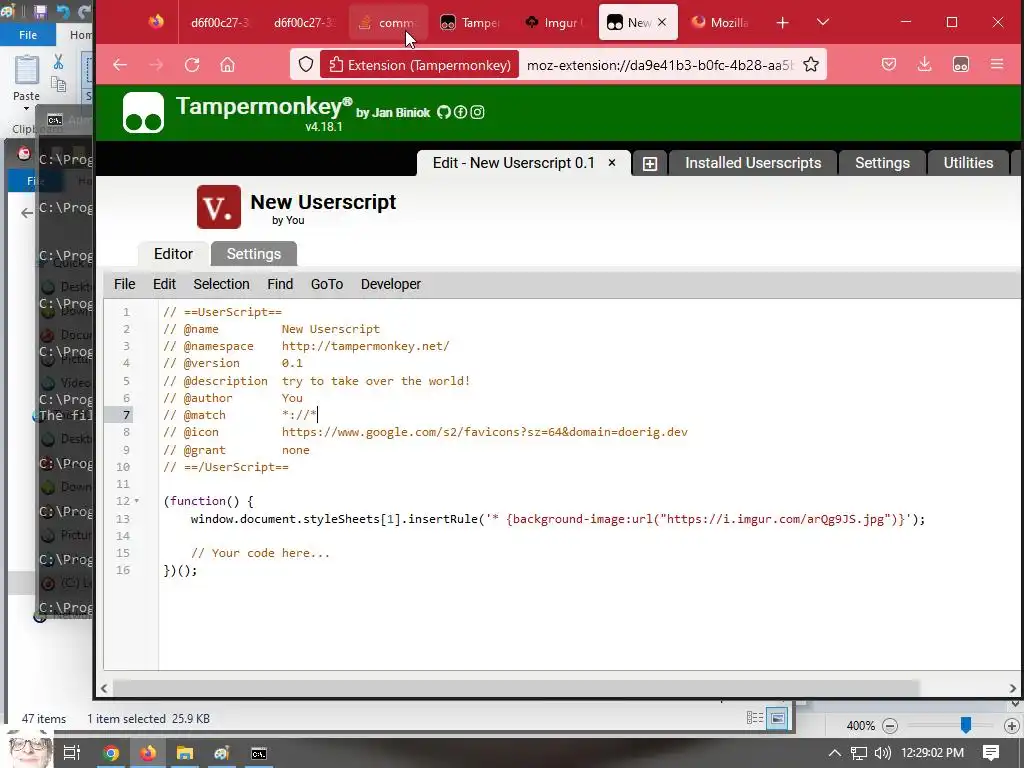The height and width of the screenshot is (768, 1024).
Task: Adjust the Paint zoom slider handle
Action: [x=966, y=725]
